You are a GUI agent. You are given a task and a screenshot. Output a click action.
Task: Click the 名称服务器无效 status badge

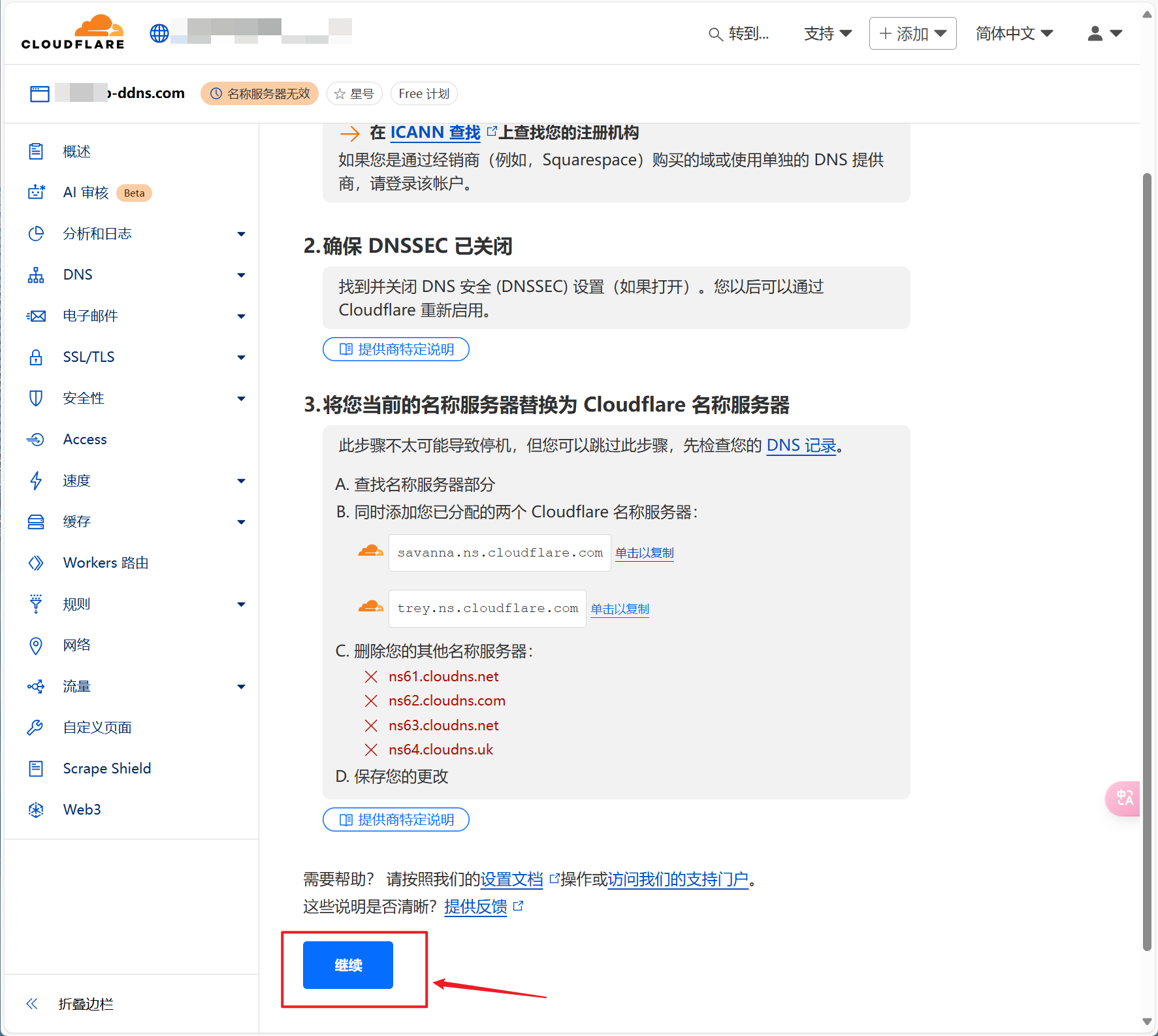[259, 94]
